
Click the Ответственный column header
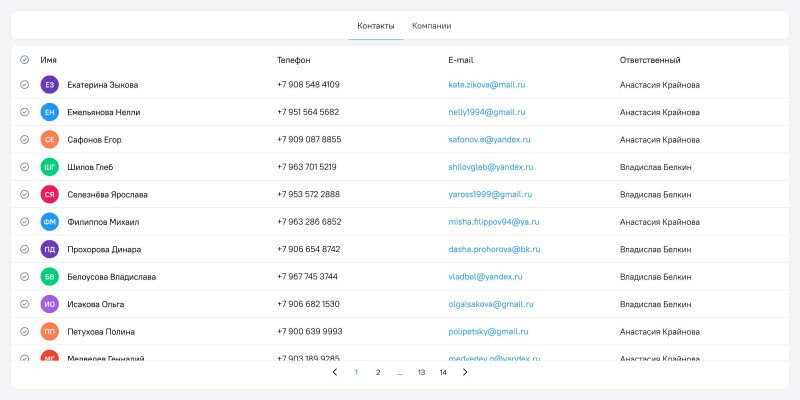(650, 60)
